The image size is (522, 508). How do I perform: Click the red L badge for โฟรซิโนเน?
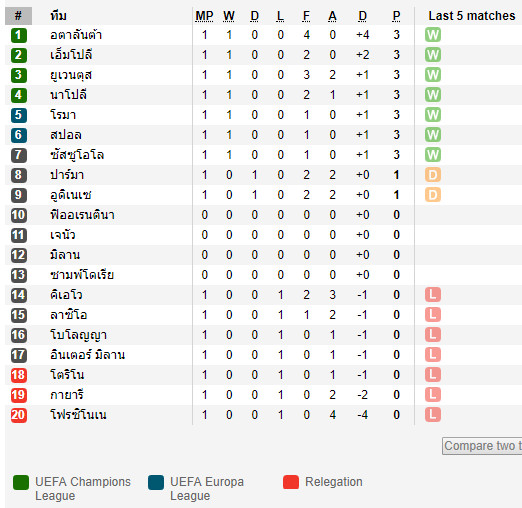click(x=433, y=415)
